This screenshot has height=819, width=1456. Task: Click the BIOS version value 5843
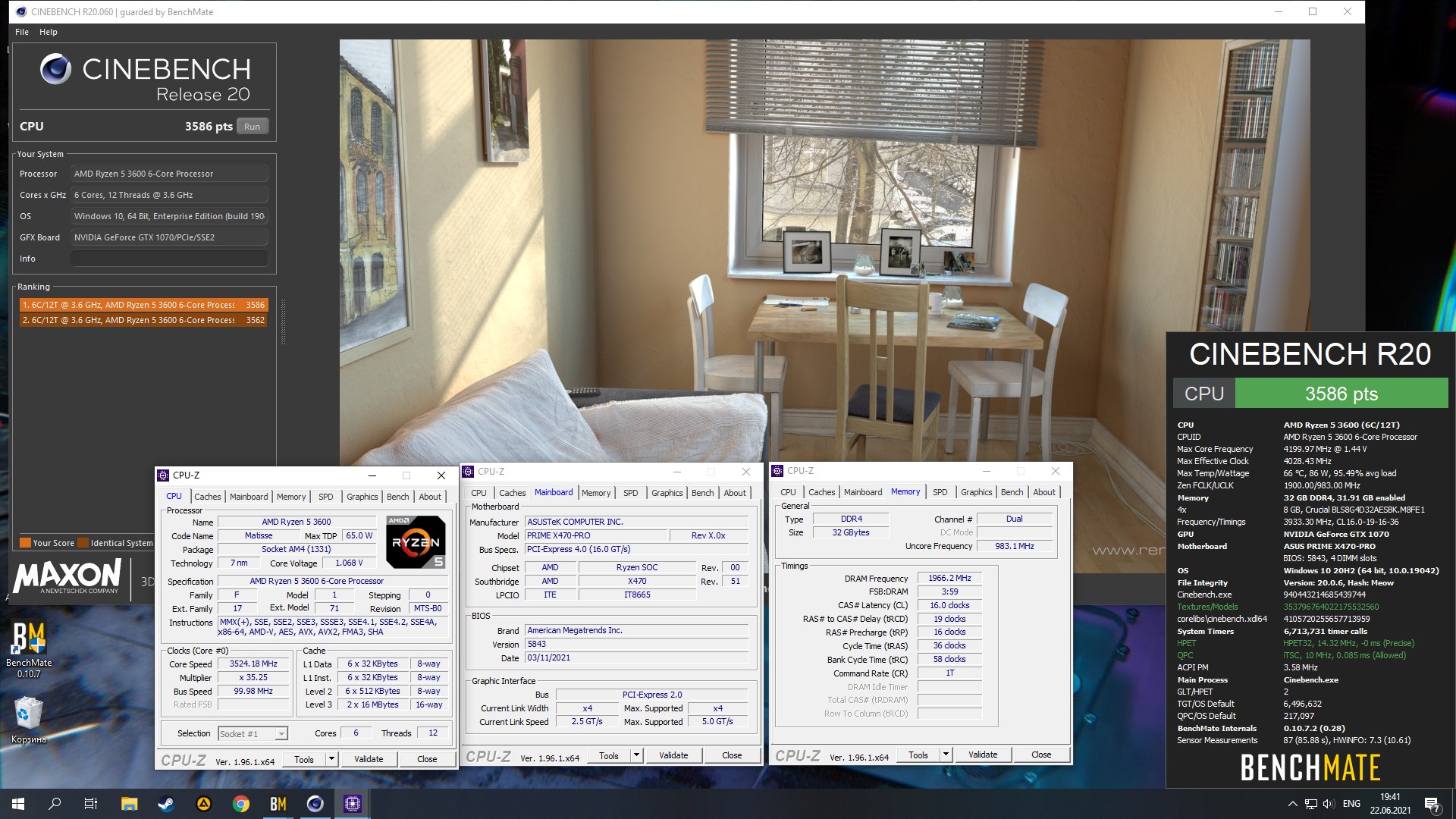637,644
